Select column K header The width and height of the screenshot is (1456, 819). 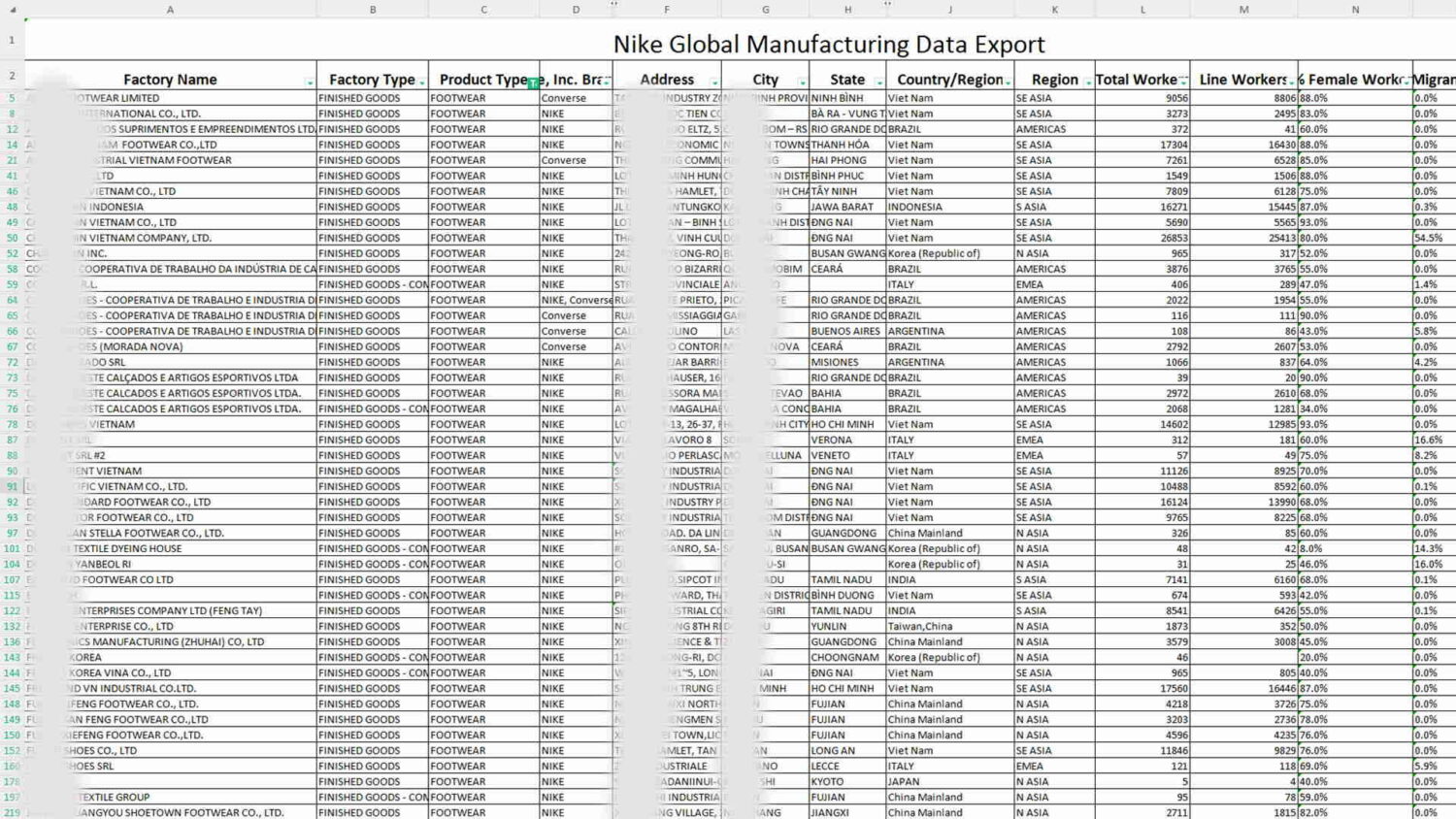pyautogui.click(x=1055, y=10)
